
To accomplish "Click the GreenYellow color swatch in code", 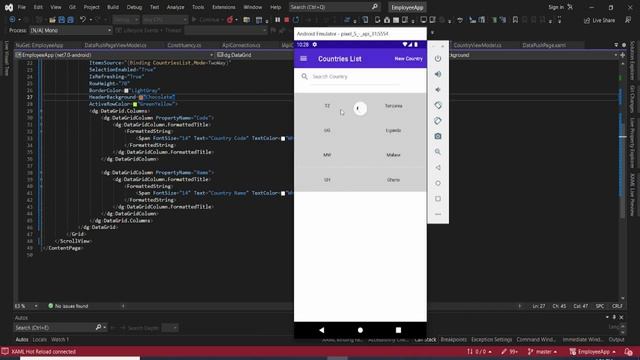I will (135, 104).
